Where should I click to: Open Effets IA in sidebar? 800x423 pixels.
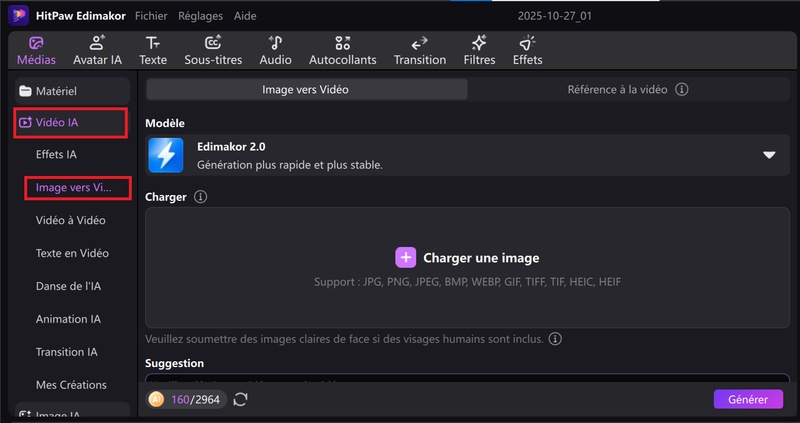(x=56, y=155)
